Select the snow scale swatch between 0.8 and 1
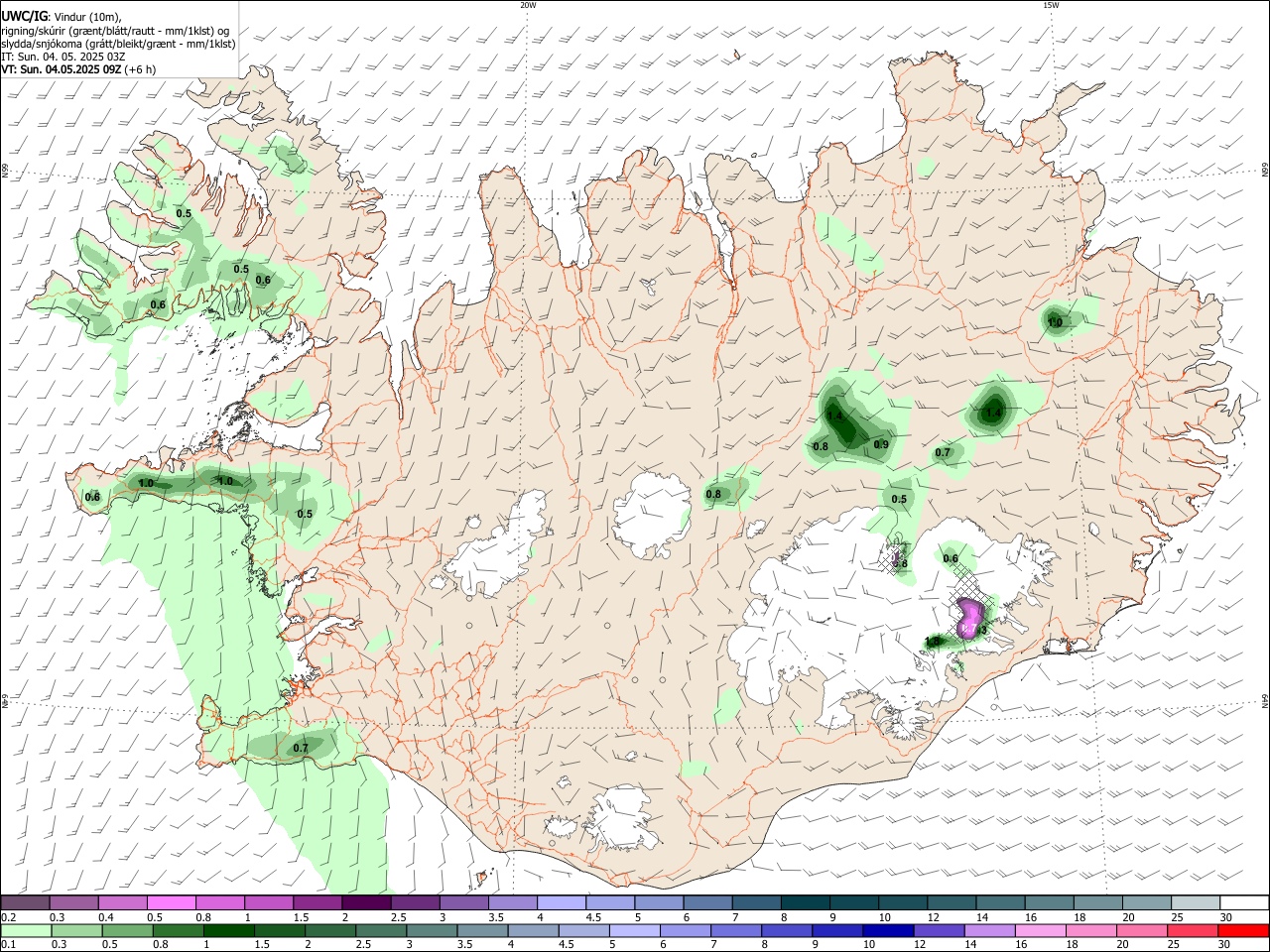Viewport: 1270px width, 952px height. point(220,903)
